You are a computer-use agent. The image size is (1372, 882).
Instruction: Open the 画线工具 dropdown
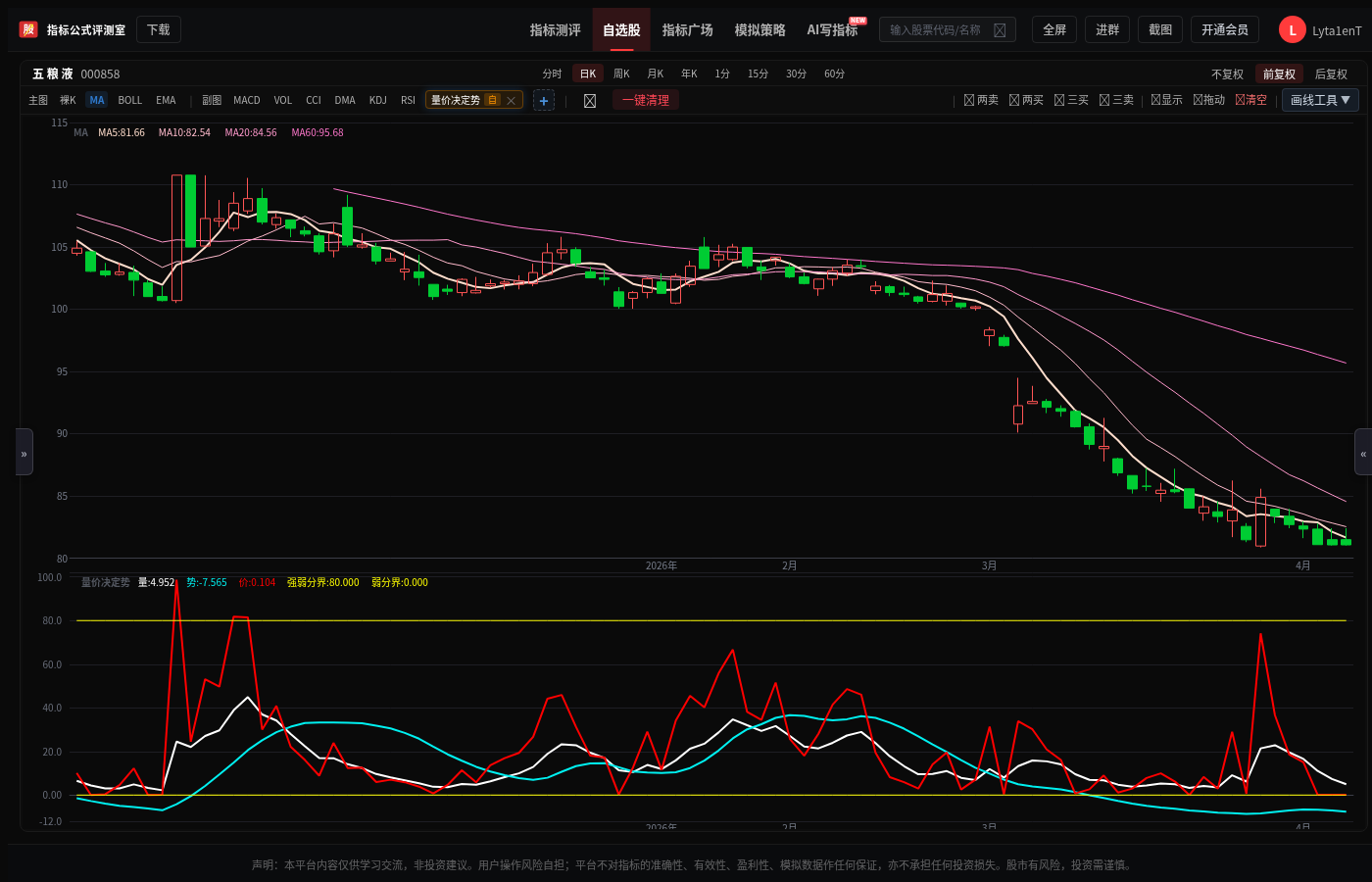[x=1320, y=100]
